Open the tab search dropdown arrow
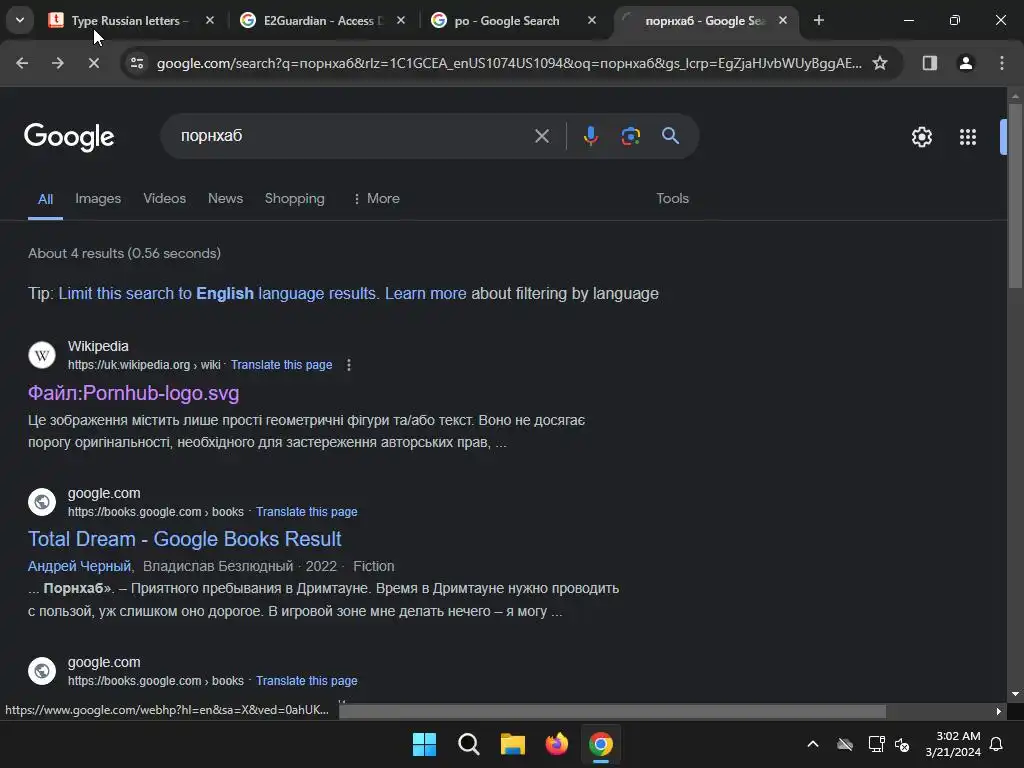 point(20,20)
